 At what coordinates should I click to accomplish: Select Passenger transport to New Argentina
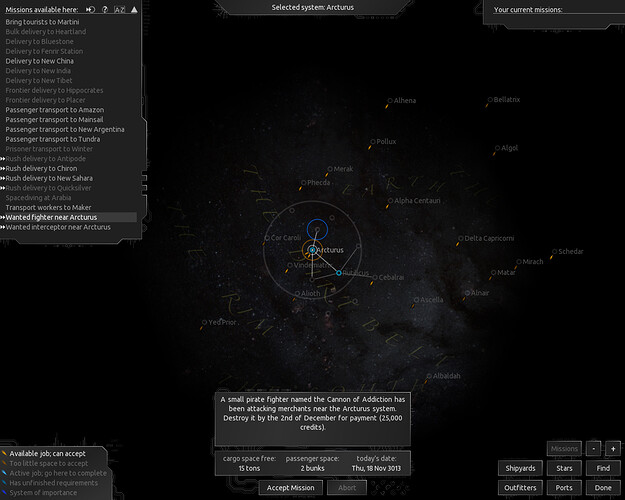(65, 129)
